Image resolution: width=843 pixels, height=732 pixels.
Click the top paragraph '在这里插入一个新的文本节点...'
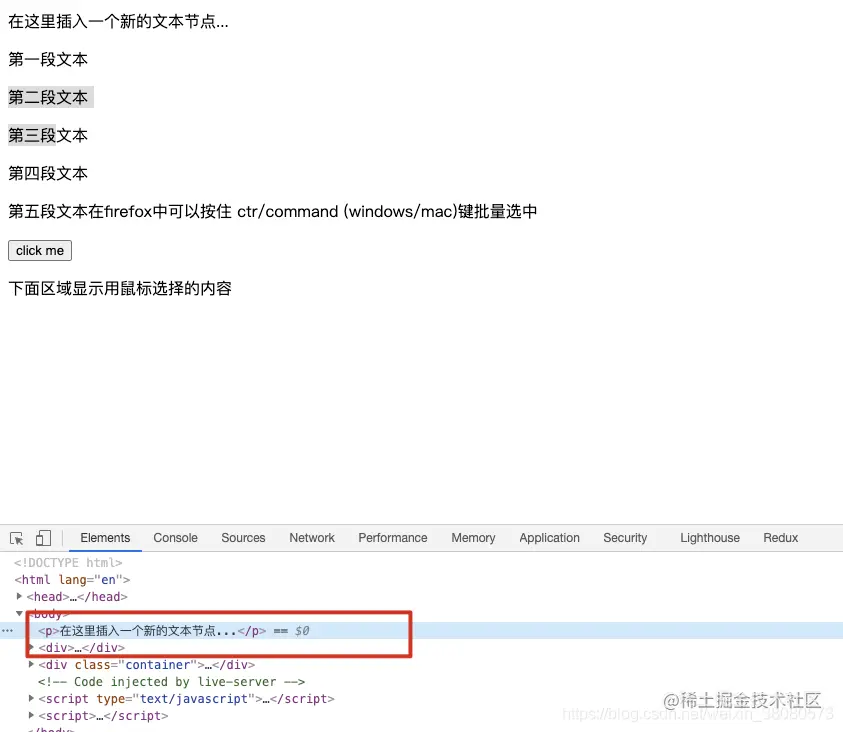tap(118, 22)
